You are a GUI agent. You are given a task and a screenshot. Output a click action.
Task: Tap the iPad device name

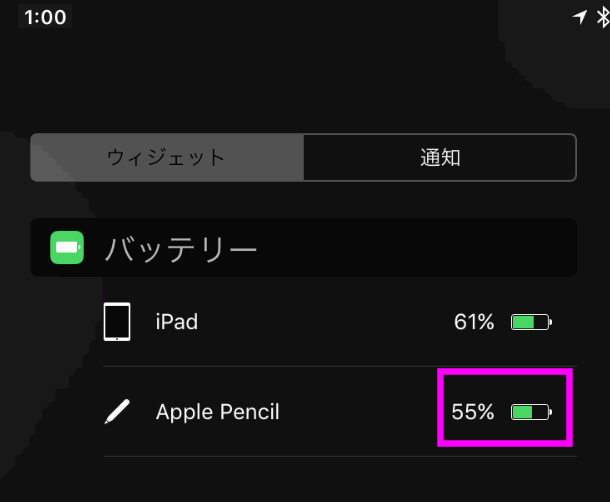pos(177,322)
